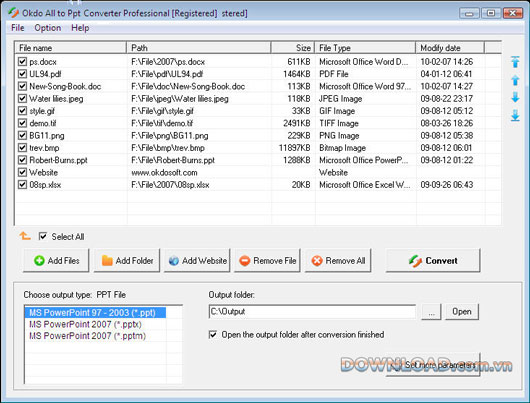This screenshot has height=403, width=530.
Task: Click the PDF File type cell
Action: [x=334, y=74]
